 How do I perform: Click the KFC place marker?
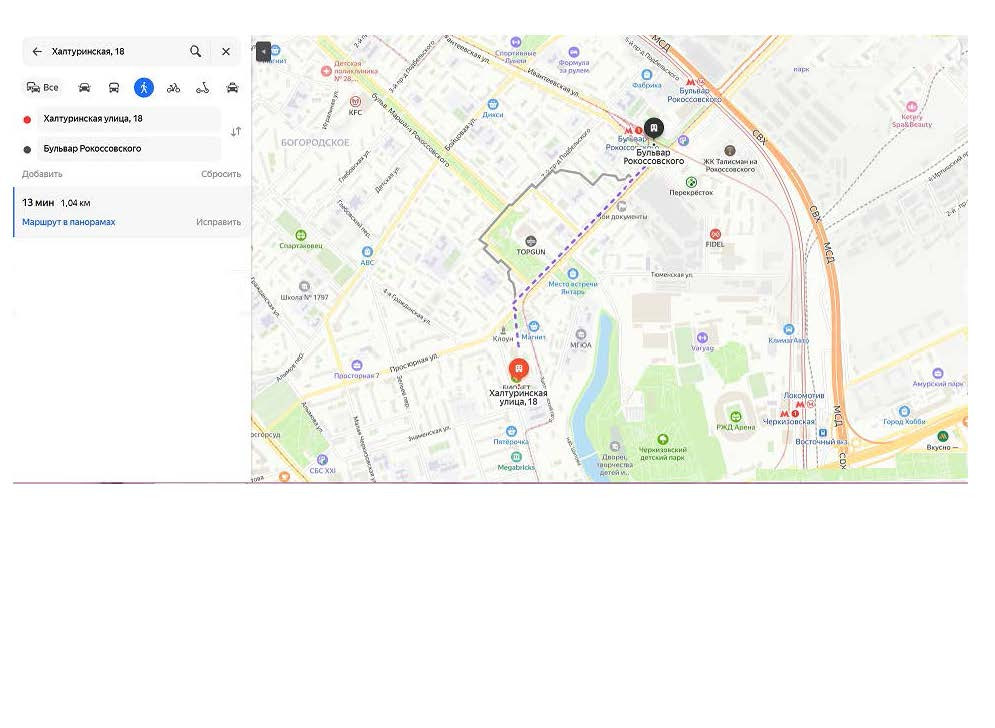coord(355,102)
